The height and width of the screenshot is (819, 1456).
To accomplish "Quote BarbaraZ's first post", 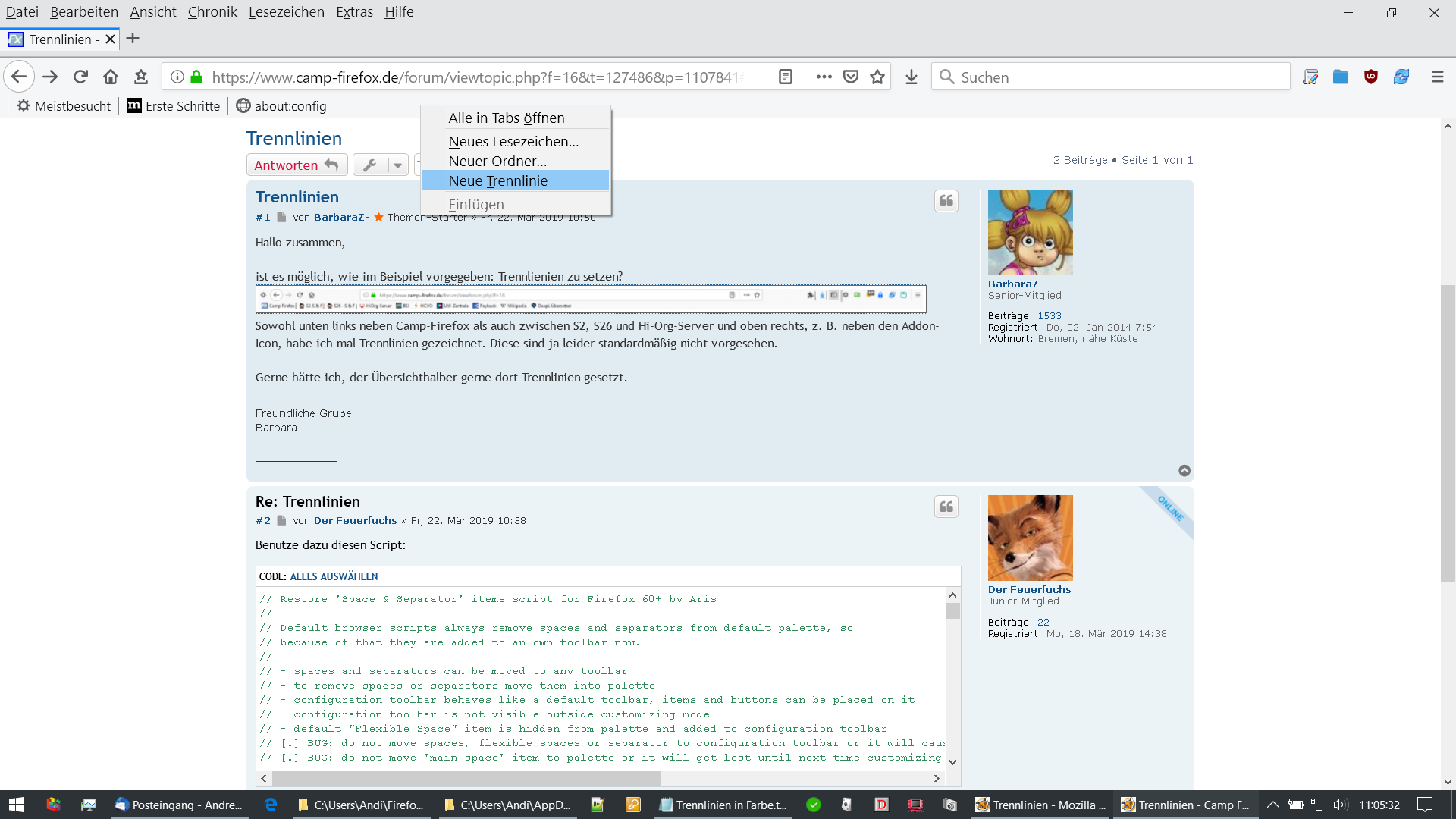I will pos(946,201).
